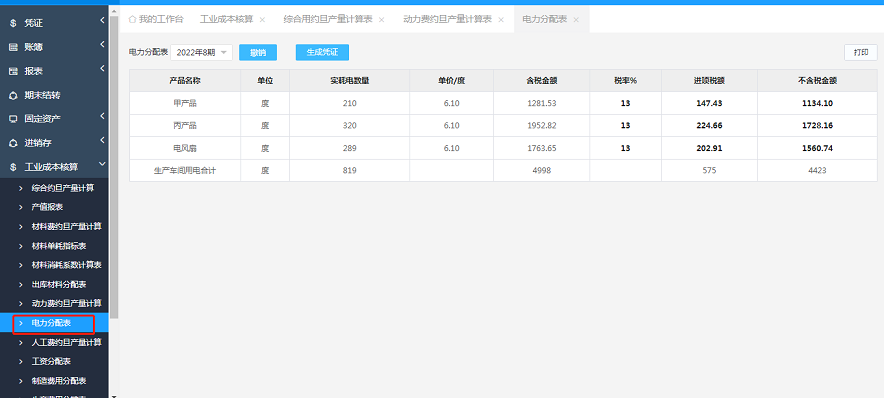Click the 1560.74 tax-exclusive amount cell
884x398 pixels.
[817, 148]
